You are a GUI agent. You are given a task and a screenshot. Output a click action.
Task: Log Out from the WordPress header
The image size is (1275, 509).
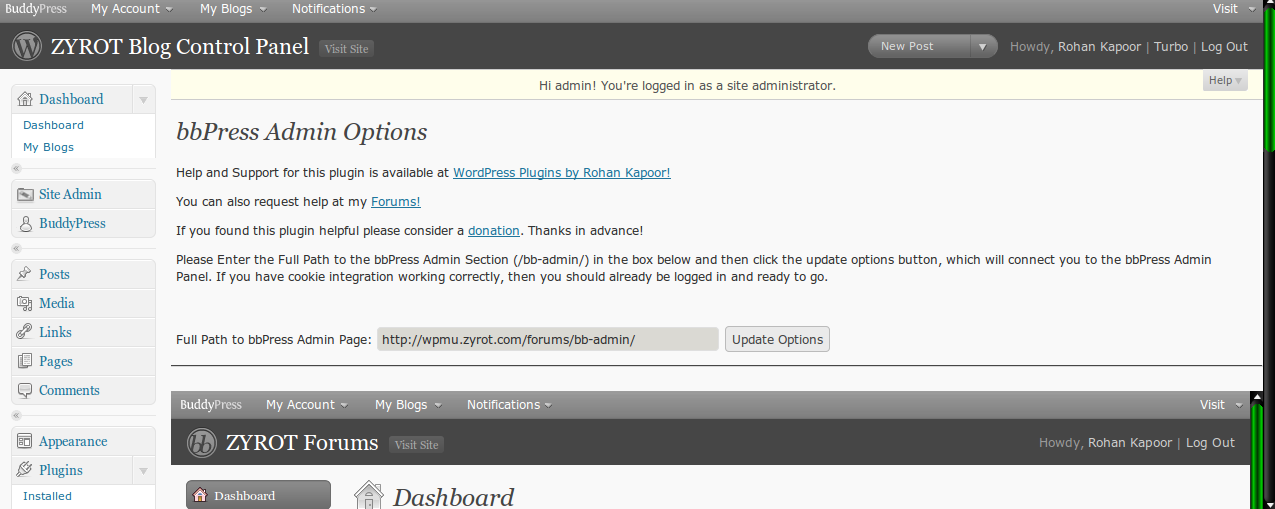(x=1224, y=47)
